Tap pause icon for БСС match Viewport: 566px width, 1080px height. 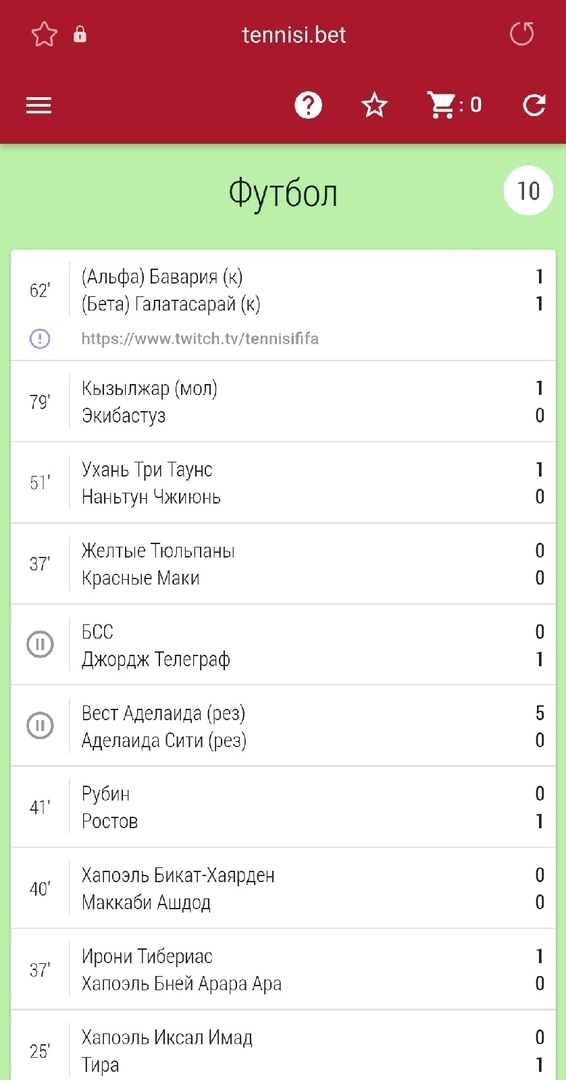pyautogui.click(x=40, y=645)
